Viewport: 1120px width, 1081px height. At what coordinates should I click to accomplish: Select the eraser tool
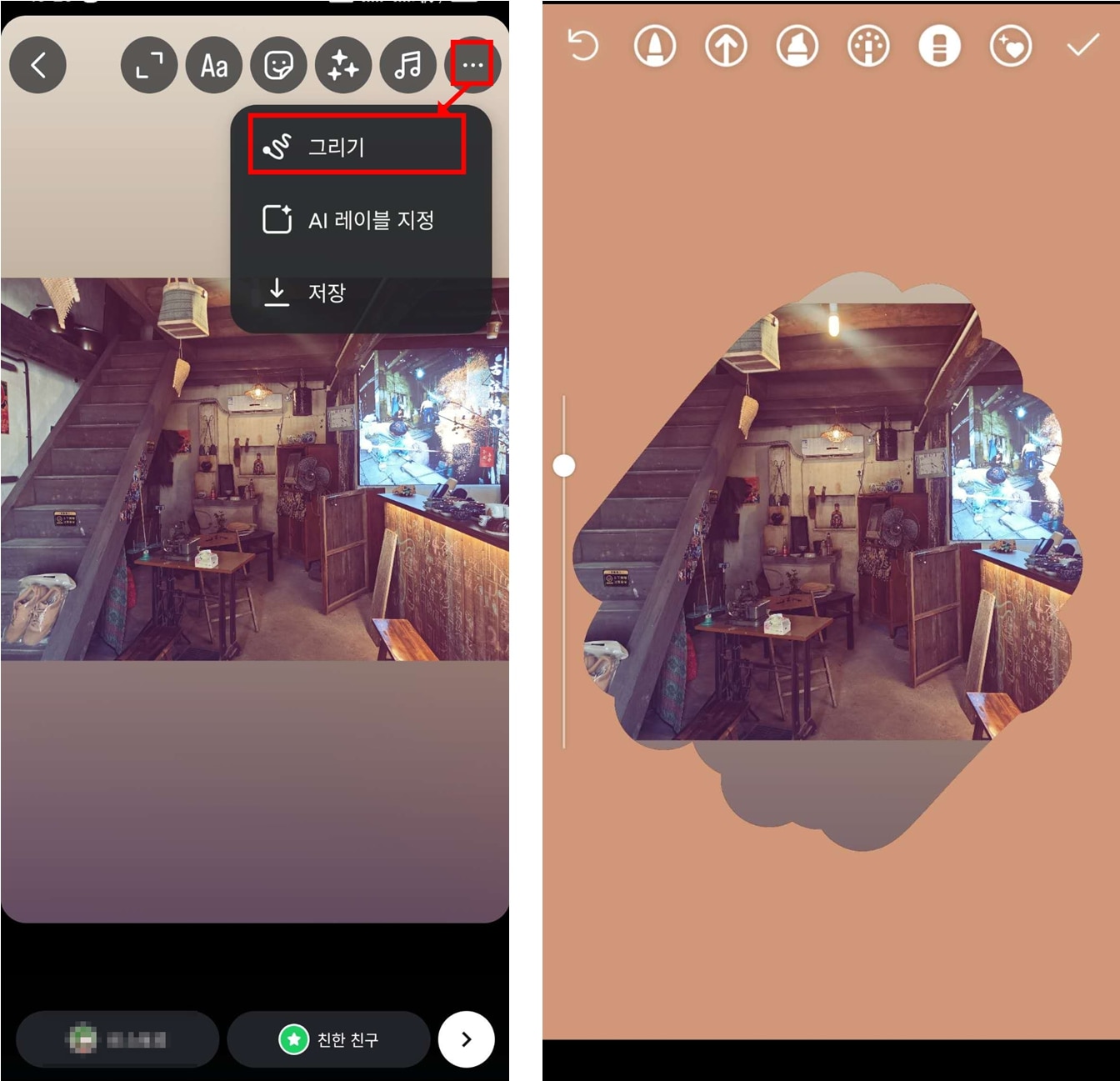coord(939,46)
